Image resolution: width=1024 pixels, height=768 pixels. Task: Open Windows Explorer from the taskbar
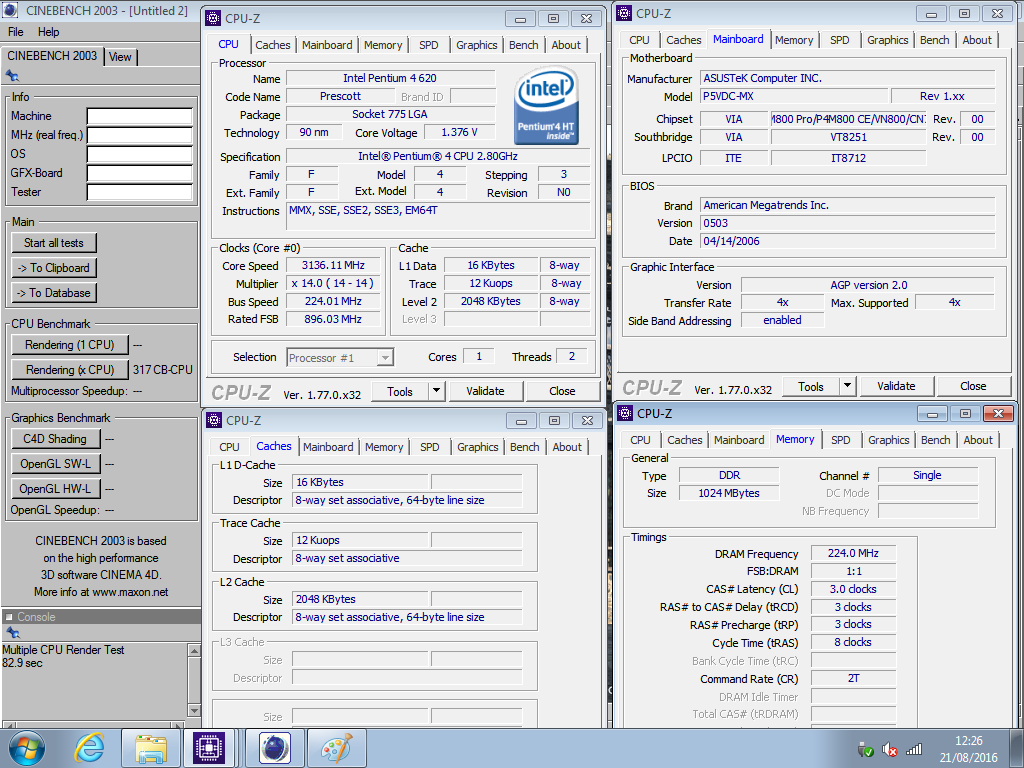click(151, 748)
